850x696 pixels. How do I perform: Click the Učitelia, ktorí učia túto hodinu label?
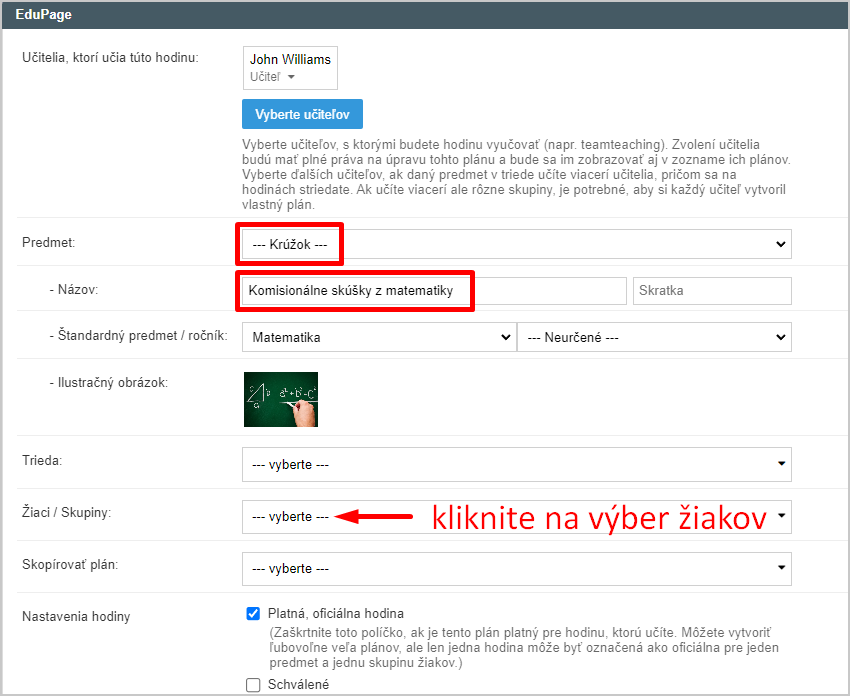(x=110, y=57)
